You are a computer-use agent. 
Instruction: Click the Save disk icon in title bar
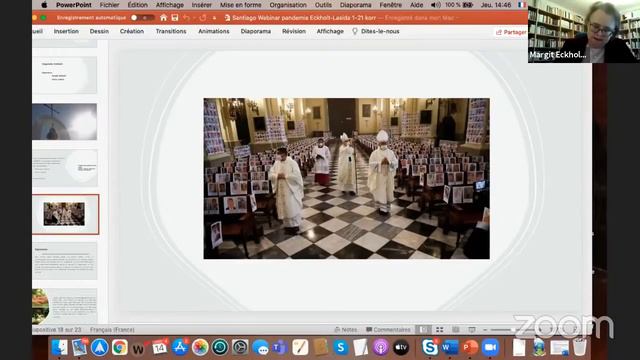coord(175,18)
